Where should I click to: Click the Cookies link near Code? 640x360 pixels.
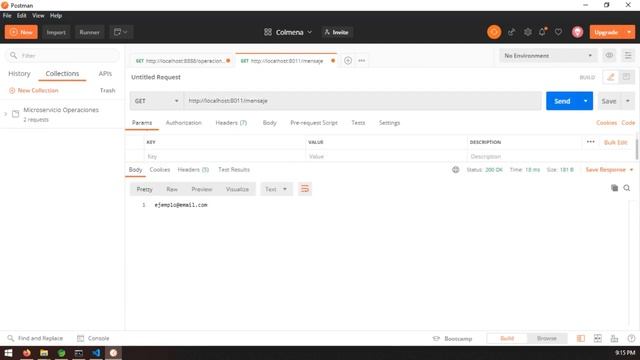pos(606,122)
